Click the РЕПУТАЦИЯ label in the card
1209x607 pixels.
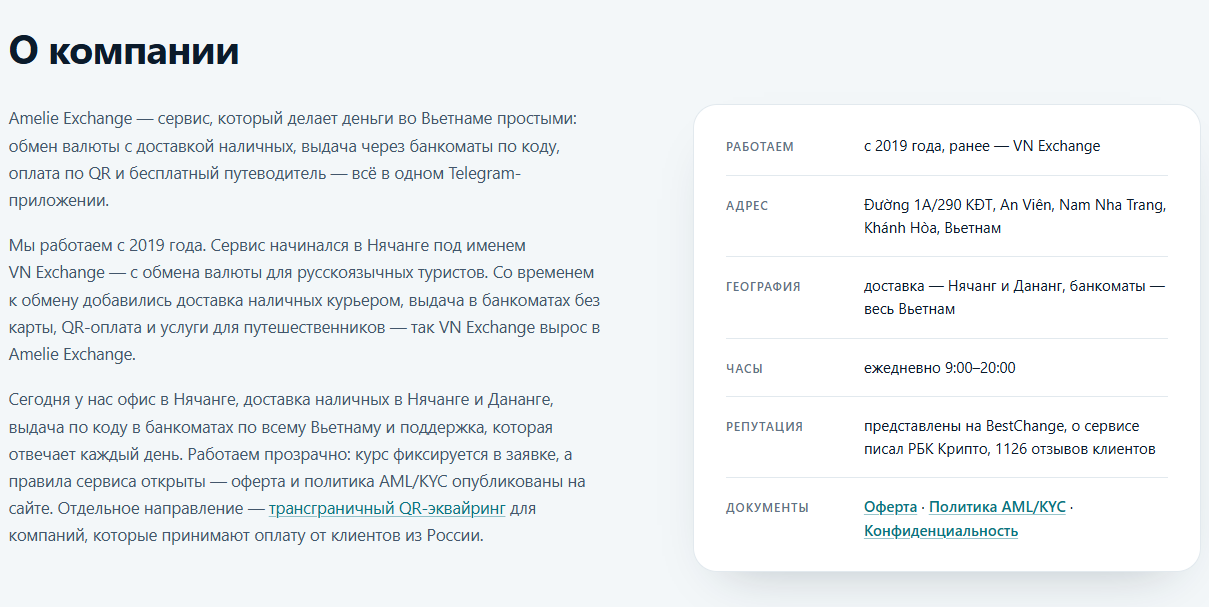[x=764, y=427]
